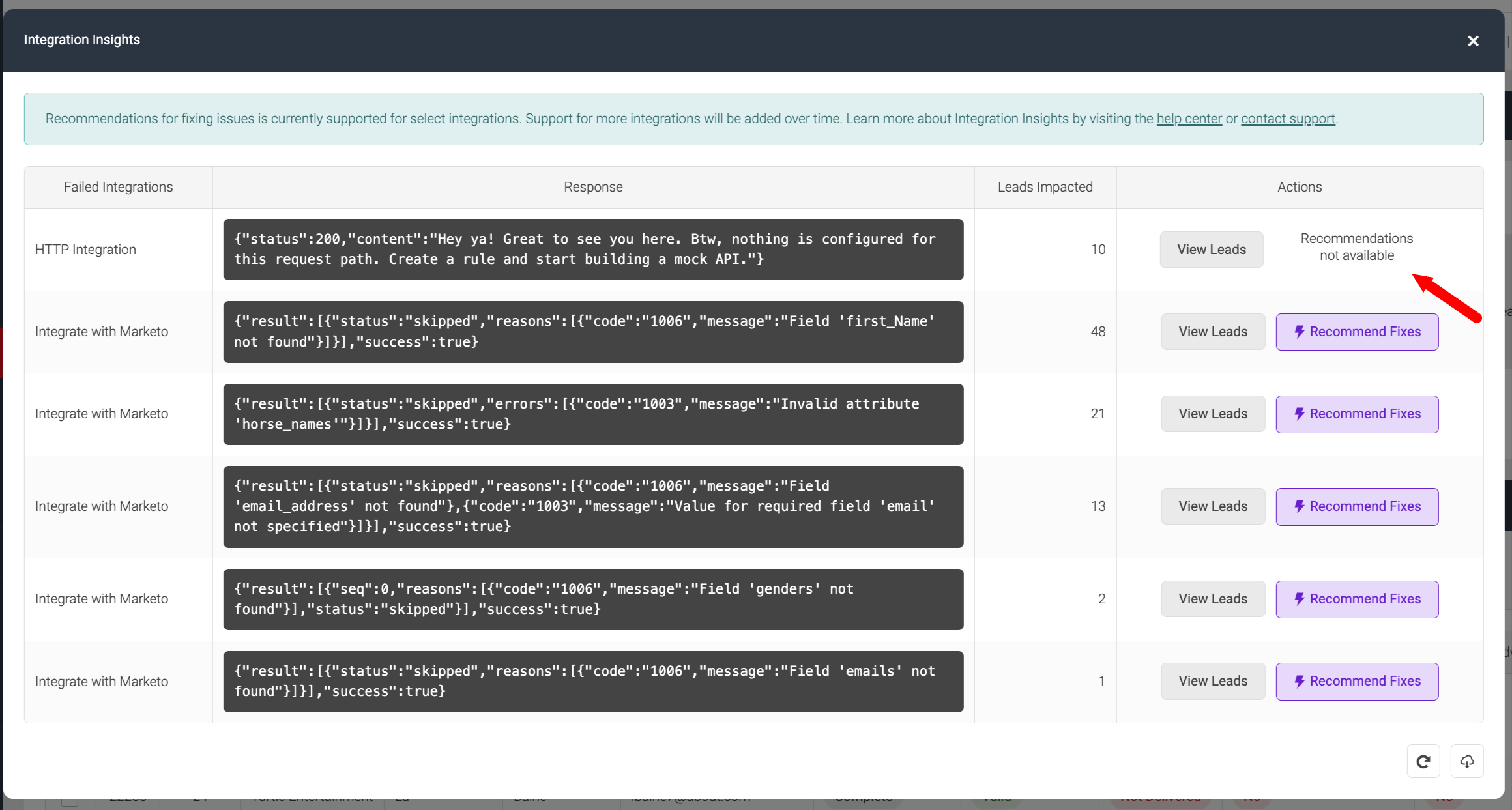View Leads for 'genders' not found row
Screen dimensions: 1512x810
point(1213,599)
